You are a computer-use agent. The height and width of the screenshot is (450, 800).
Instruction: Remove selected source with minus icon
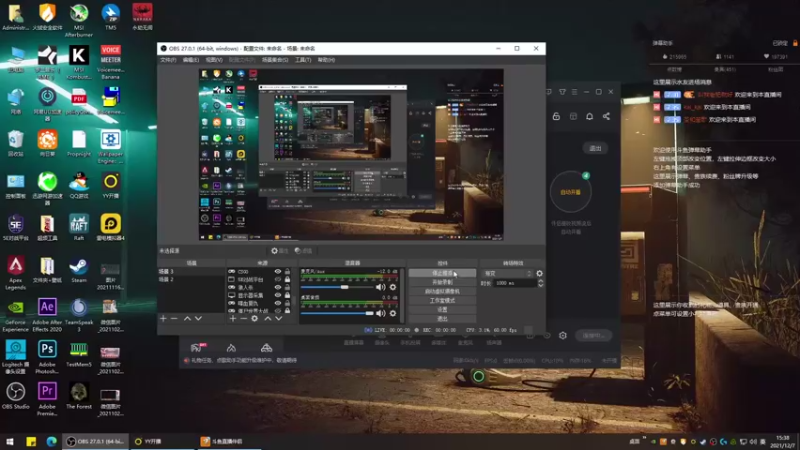(243, 318)
